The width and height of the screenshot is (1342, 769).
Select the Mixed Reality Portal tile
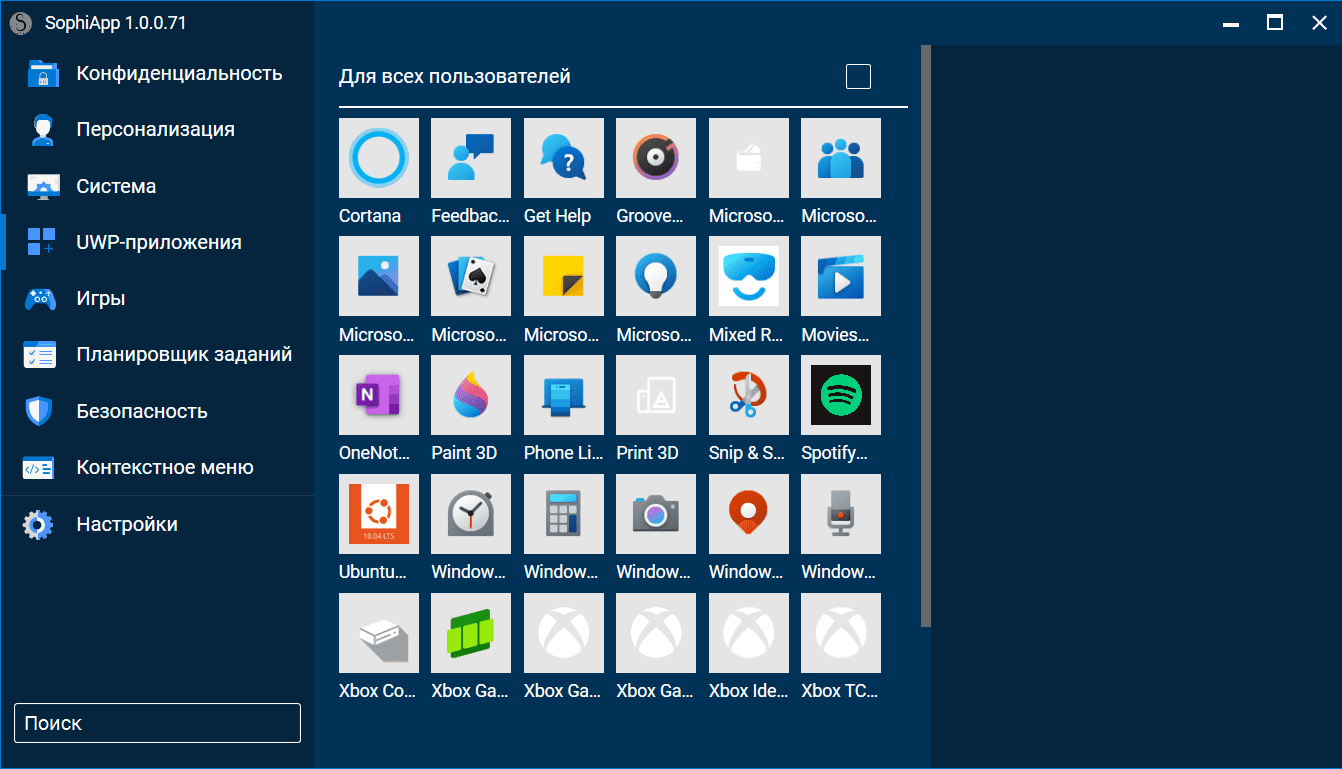(x=749, y=276)
